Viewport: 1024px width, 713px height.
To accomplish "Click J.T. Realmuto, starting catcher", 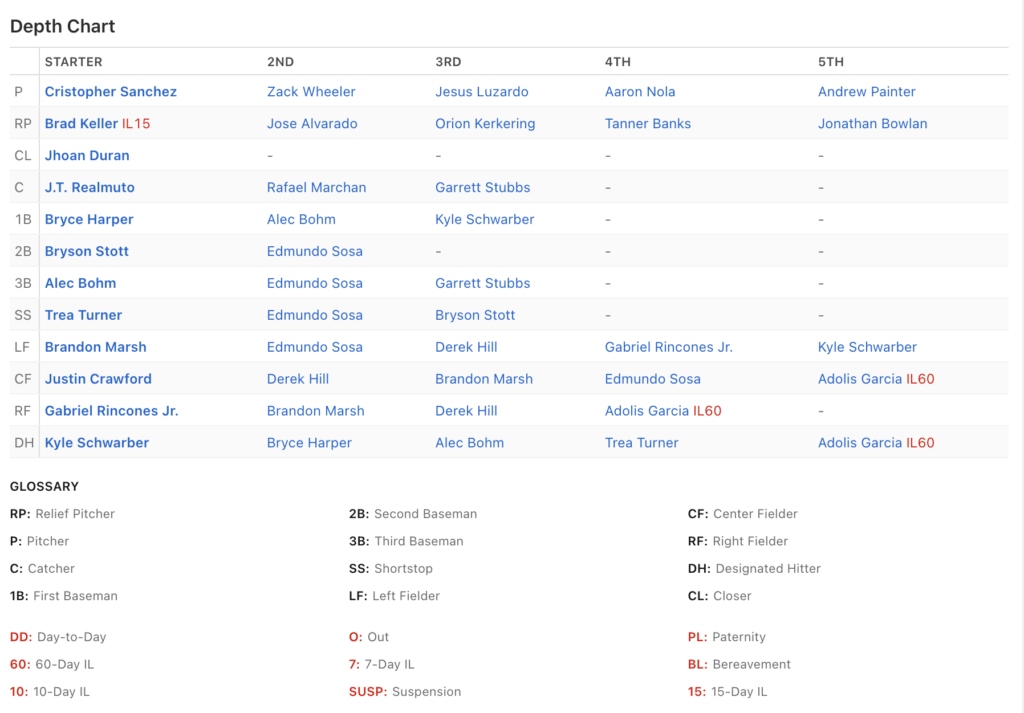I will click(89, 187).
